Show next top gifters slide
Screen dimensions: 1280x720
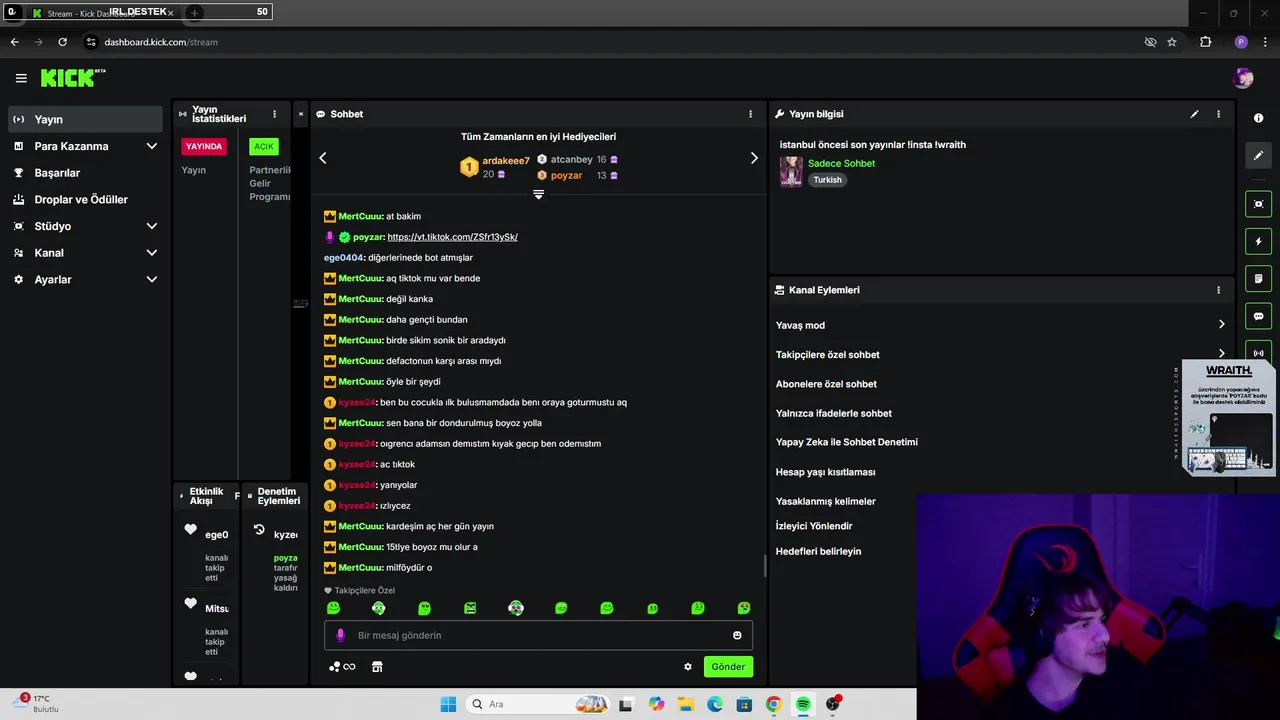pyautogui.click(x=754, y=158)
